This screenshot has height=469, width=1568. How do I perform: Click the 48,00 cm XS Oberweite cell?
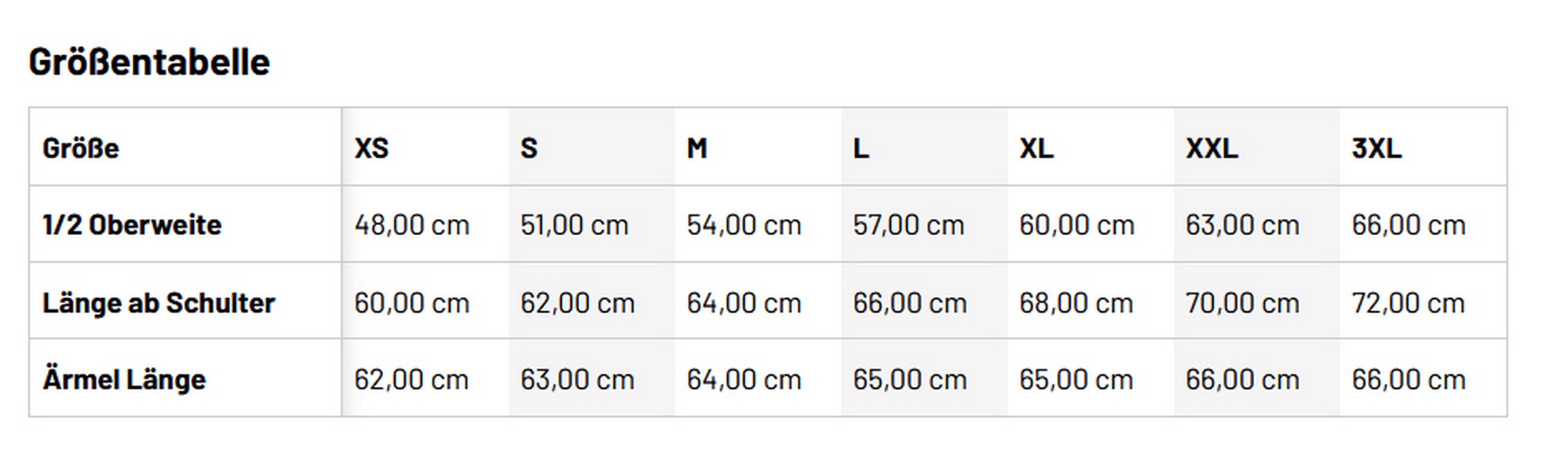click(412, 225)
